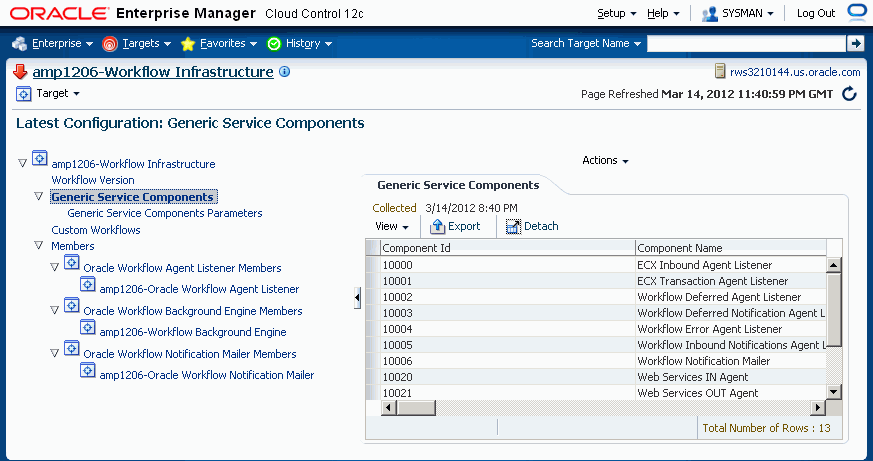873x461 pixels.
Task: Click the Favorites star icon
Action: point(188,44)
